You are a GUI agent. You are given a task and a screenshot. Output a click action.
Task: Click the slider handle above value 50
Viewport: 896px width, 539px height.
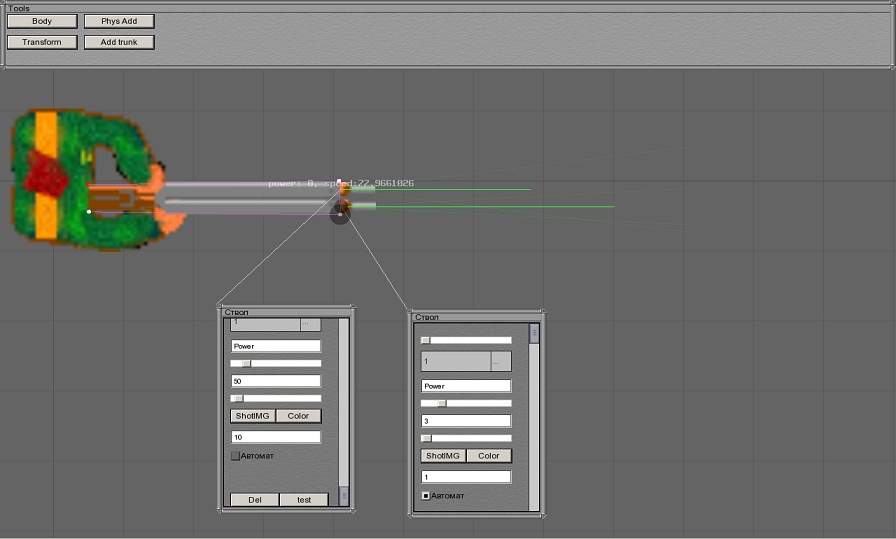247,363
